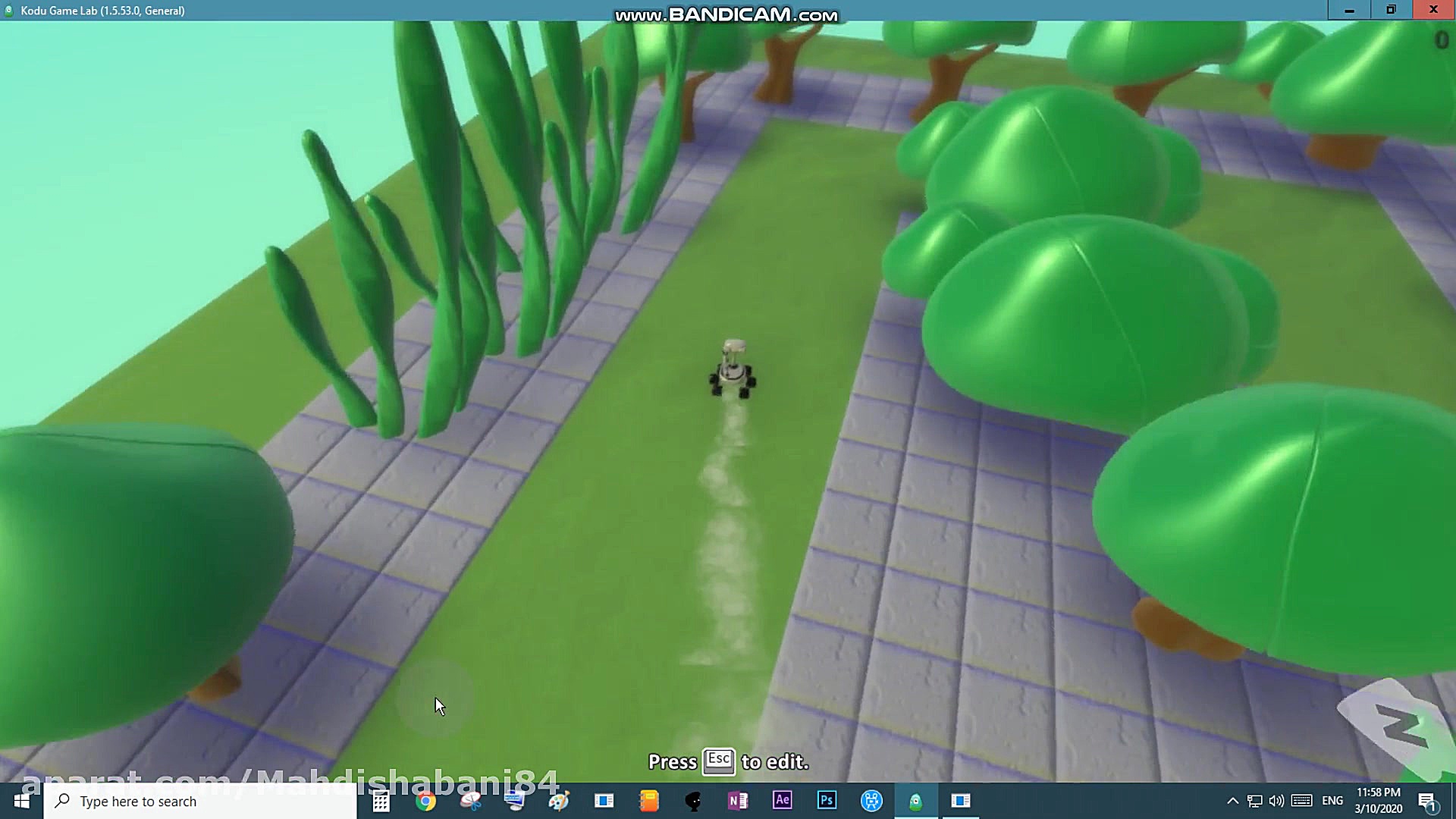Open the Kodu Game Lab taskbar icon
Screen dimensions: 1456x819
click(915, 801)
